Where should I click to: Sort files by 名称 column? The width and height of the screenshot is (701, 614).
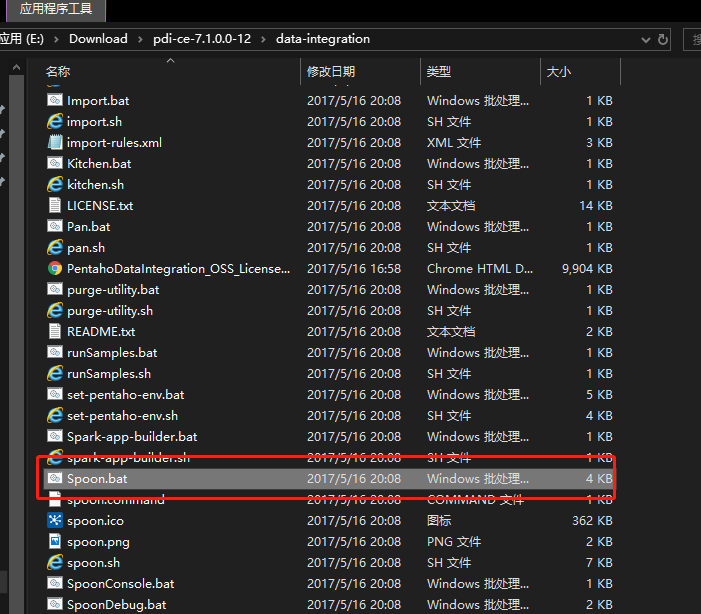[x=58, y=72]
